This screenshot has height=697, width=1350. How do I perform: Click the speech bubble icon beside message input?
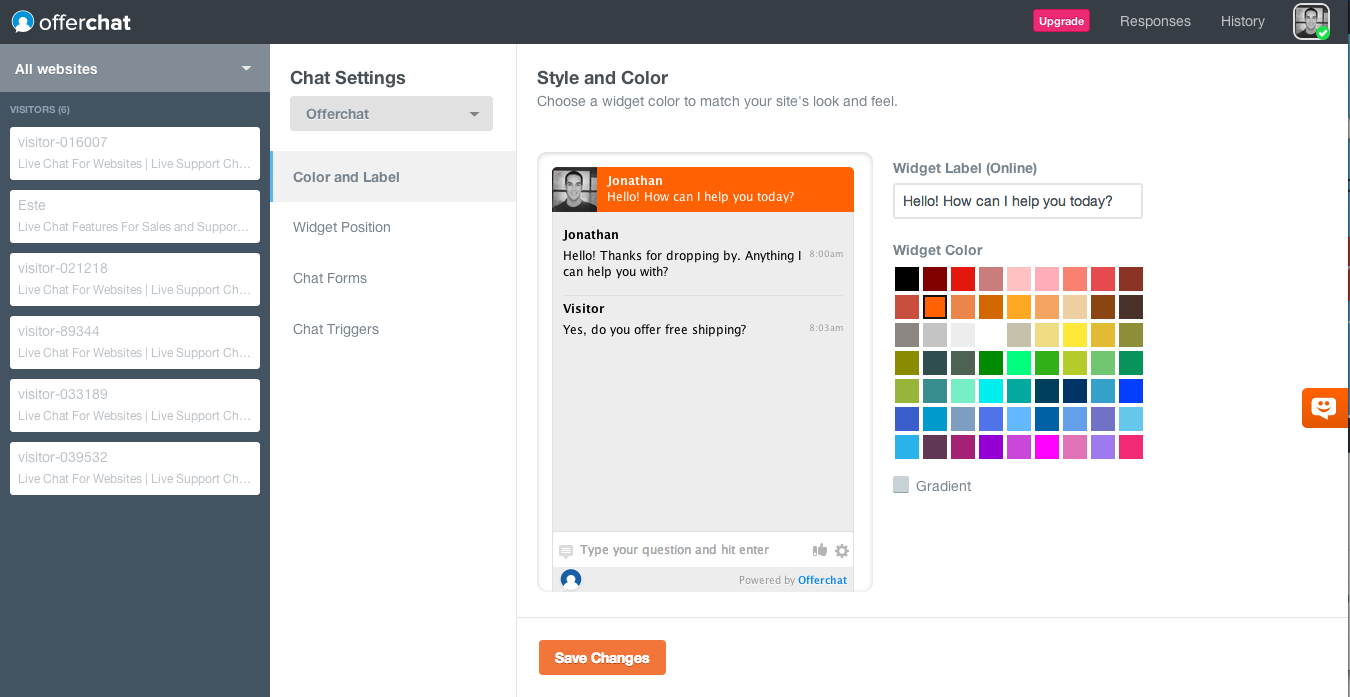[566, 551]
